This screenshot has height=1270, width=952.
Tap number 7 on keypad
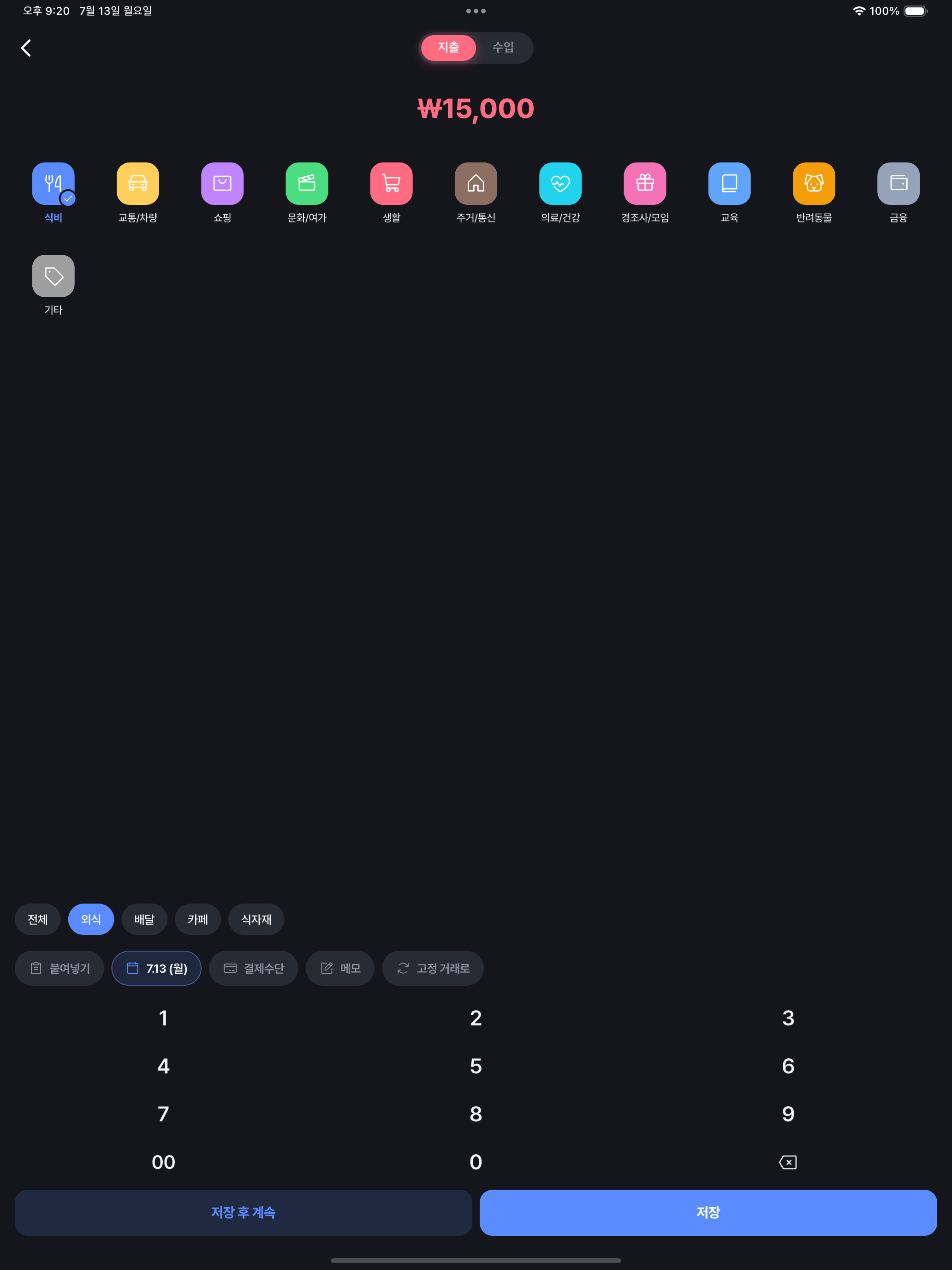tap(164, 1114)
